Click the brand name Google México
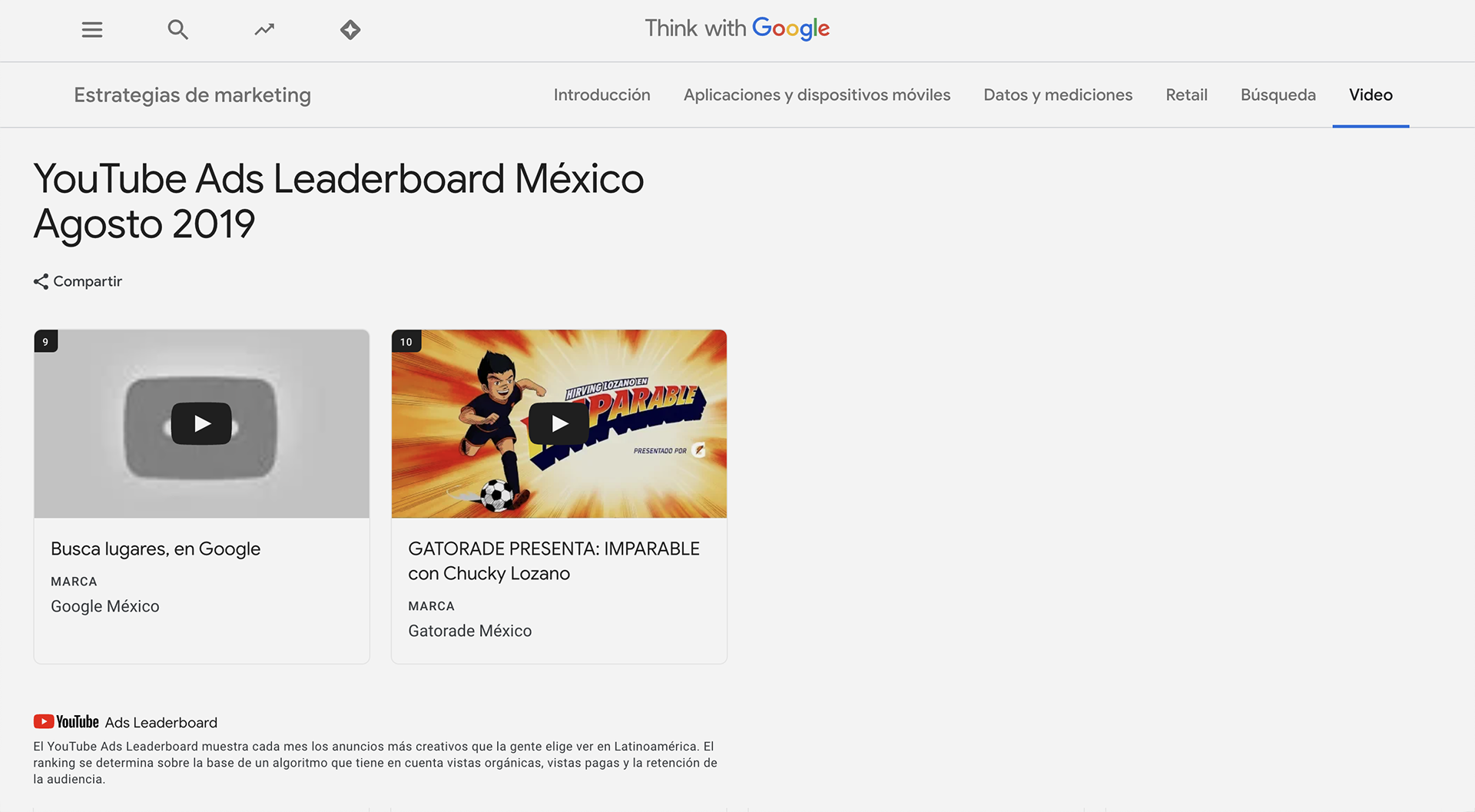This screenshot has height=812, width=1475. (x=105, y=606)
